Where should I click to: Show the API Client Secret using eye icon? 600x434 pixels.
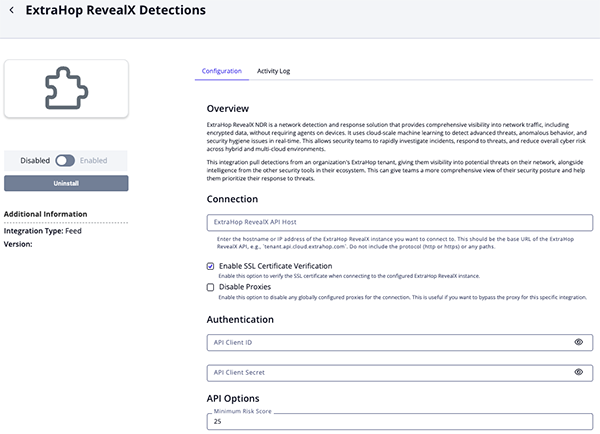[579, 372]
